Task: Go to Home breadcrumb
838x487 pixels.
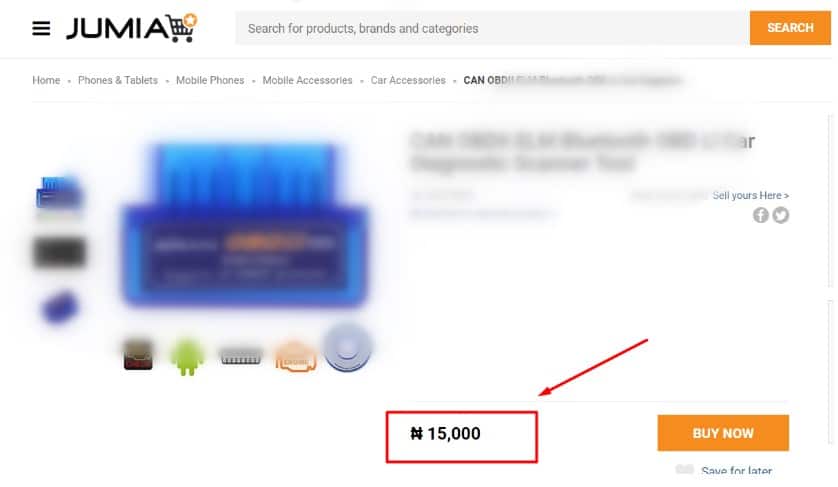Action: click(46, 80)
